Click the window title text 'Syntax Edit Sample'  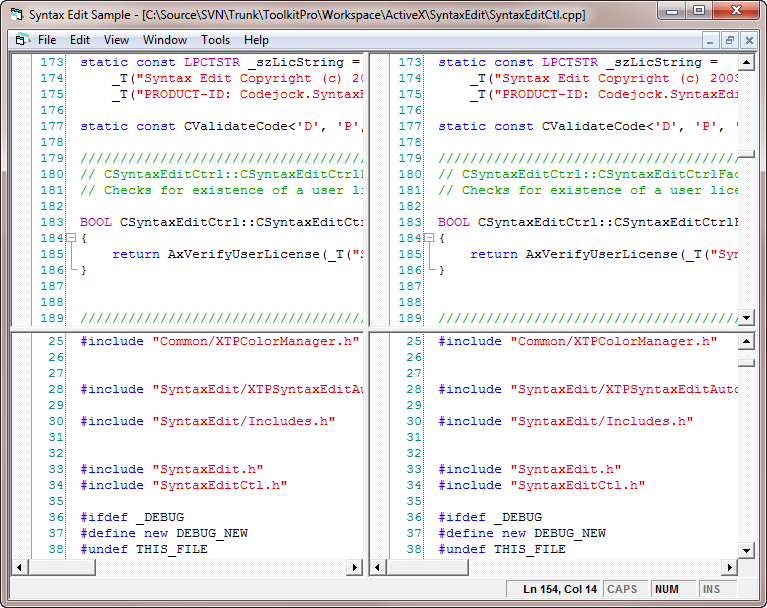80,15
